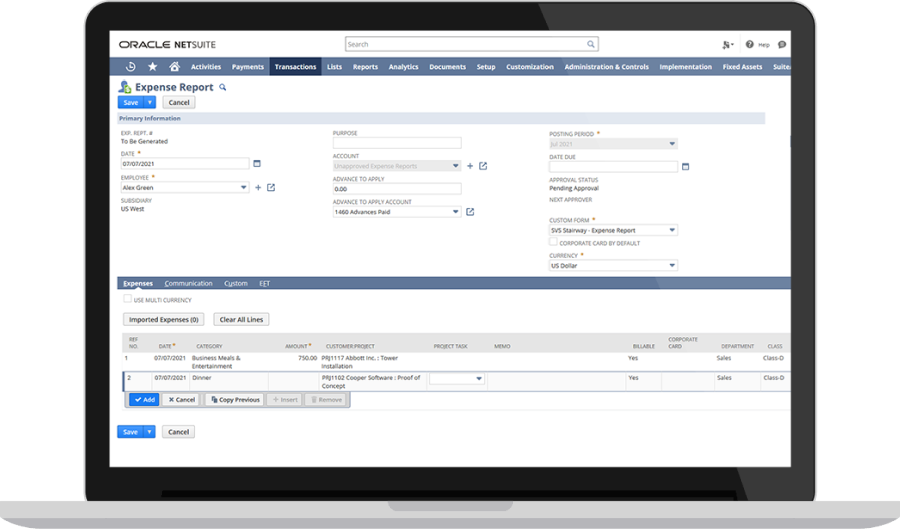Open the Fixed Assets menu

point(742,67)
